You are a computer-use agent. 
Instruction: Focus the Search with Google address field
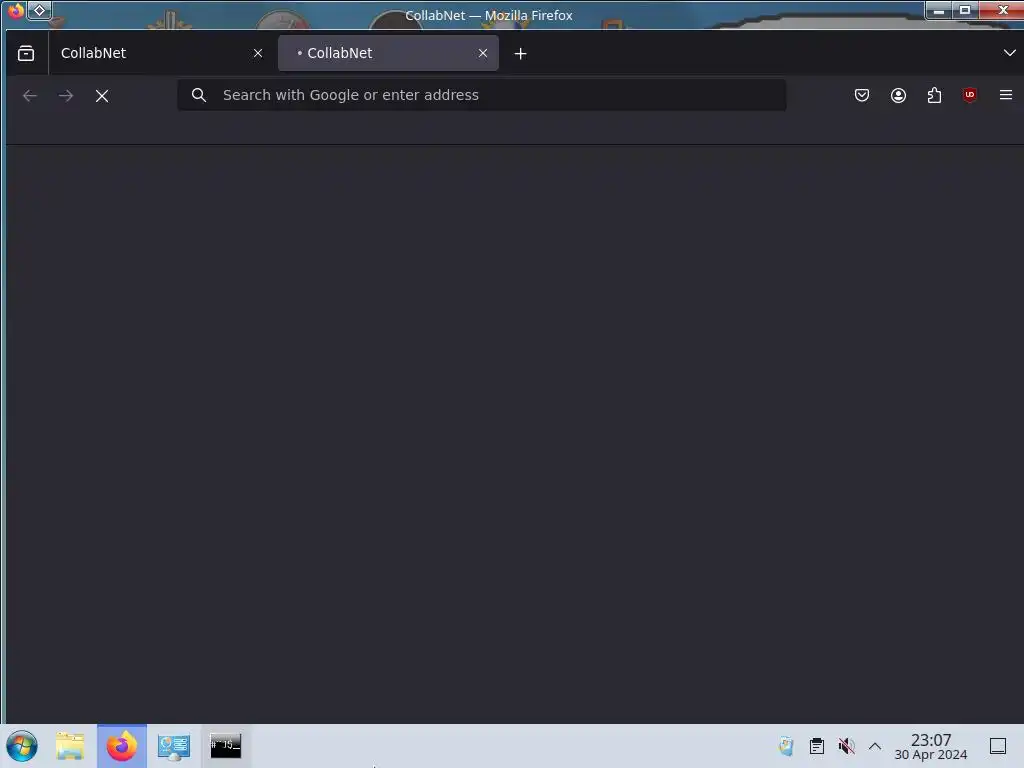point(481,95)
